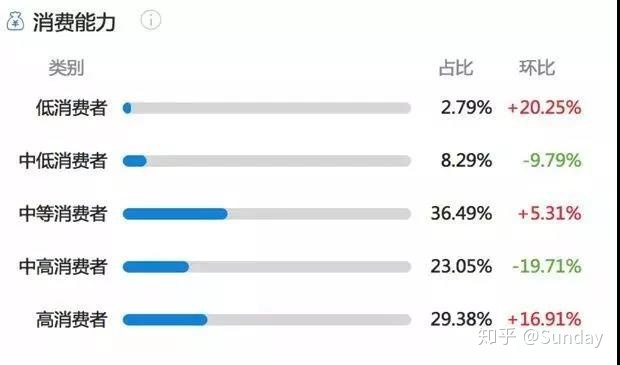Click the 中高消费者 progress bar
Viewport: 620px width, 365px height.
coord(267,267)
